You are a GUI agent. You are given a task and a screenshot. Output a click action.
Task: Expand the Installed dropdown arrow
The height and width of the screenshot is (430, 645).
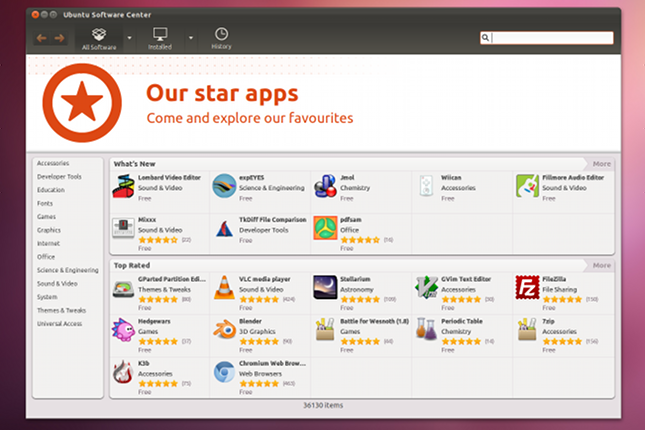tap(190, 38)
